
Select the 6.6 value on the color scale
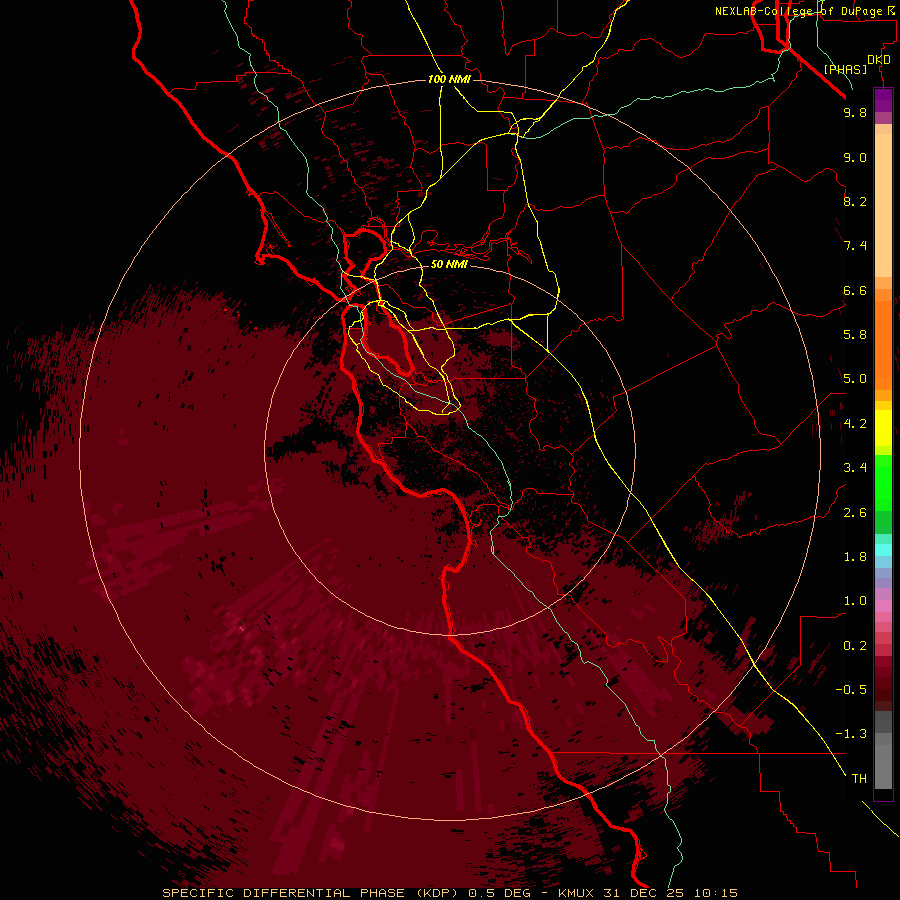(x=855, y=290)
